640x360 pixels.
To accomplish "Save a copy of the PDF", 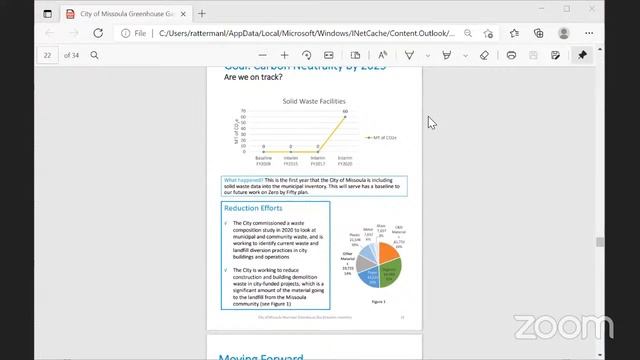I will coord(555,55).
